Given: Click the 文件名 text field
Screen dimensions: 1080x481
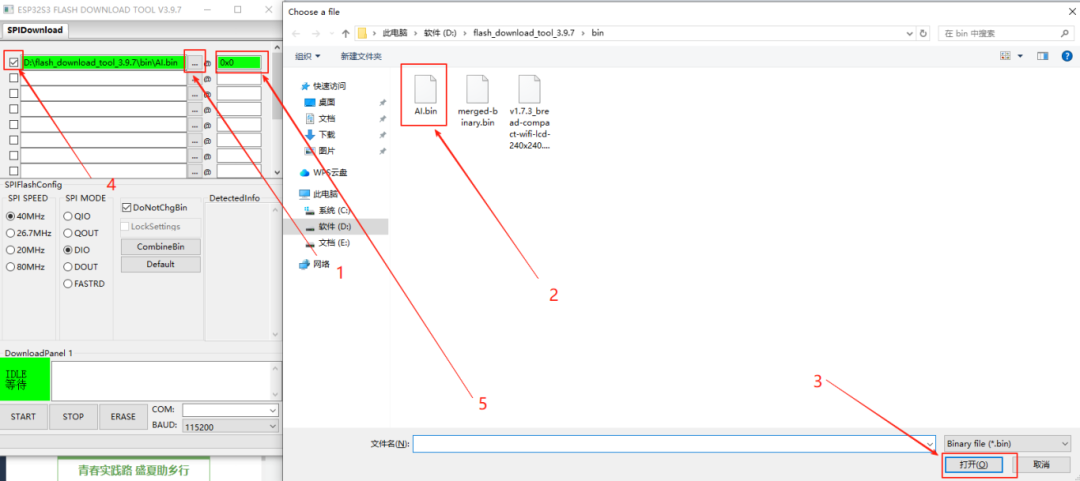Looking at the screenshot, I should (x=669, y=444).
